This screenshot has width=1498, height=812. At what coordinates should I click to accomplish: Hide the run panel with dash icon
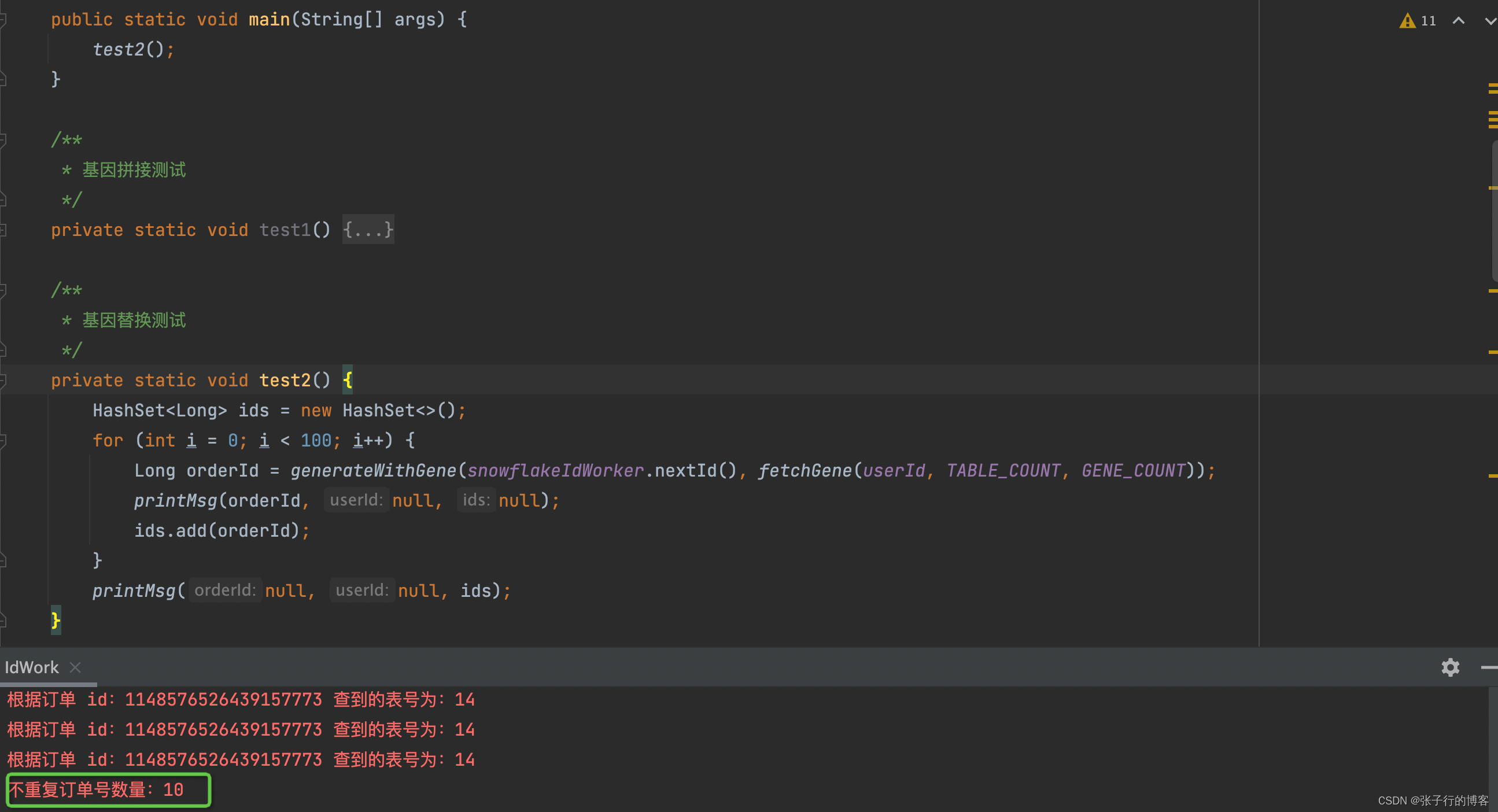click(x=1489, y=667)
